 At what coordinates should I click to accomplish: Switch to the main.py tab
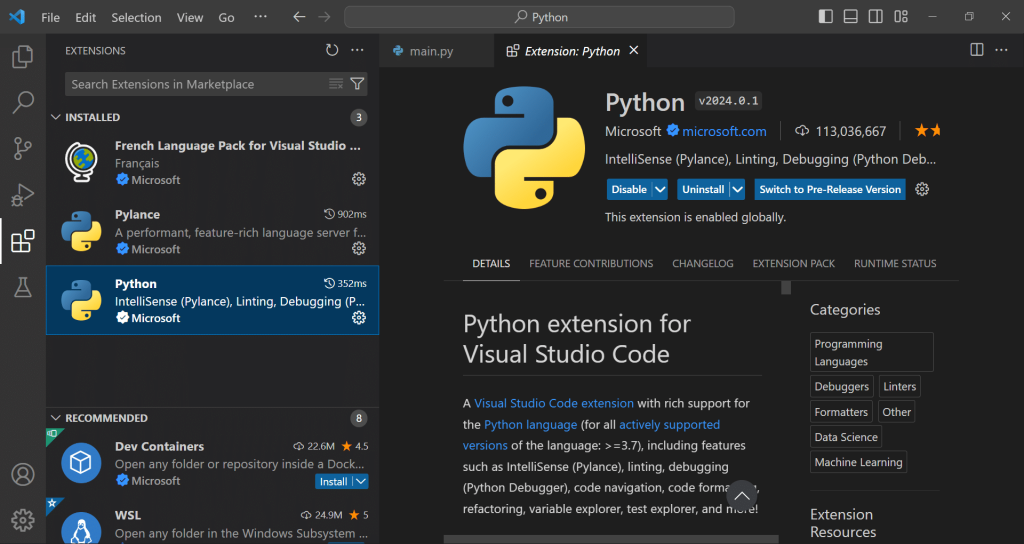[x=436, y=51]
